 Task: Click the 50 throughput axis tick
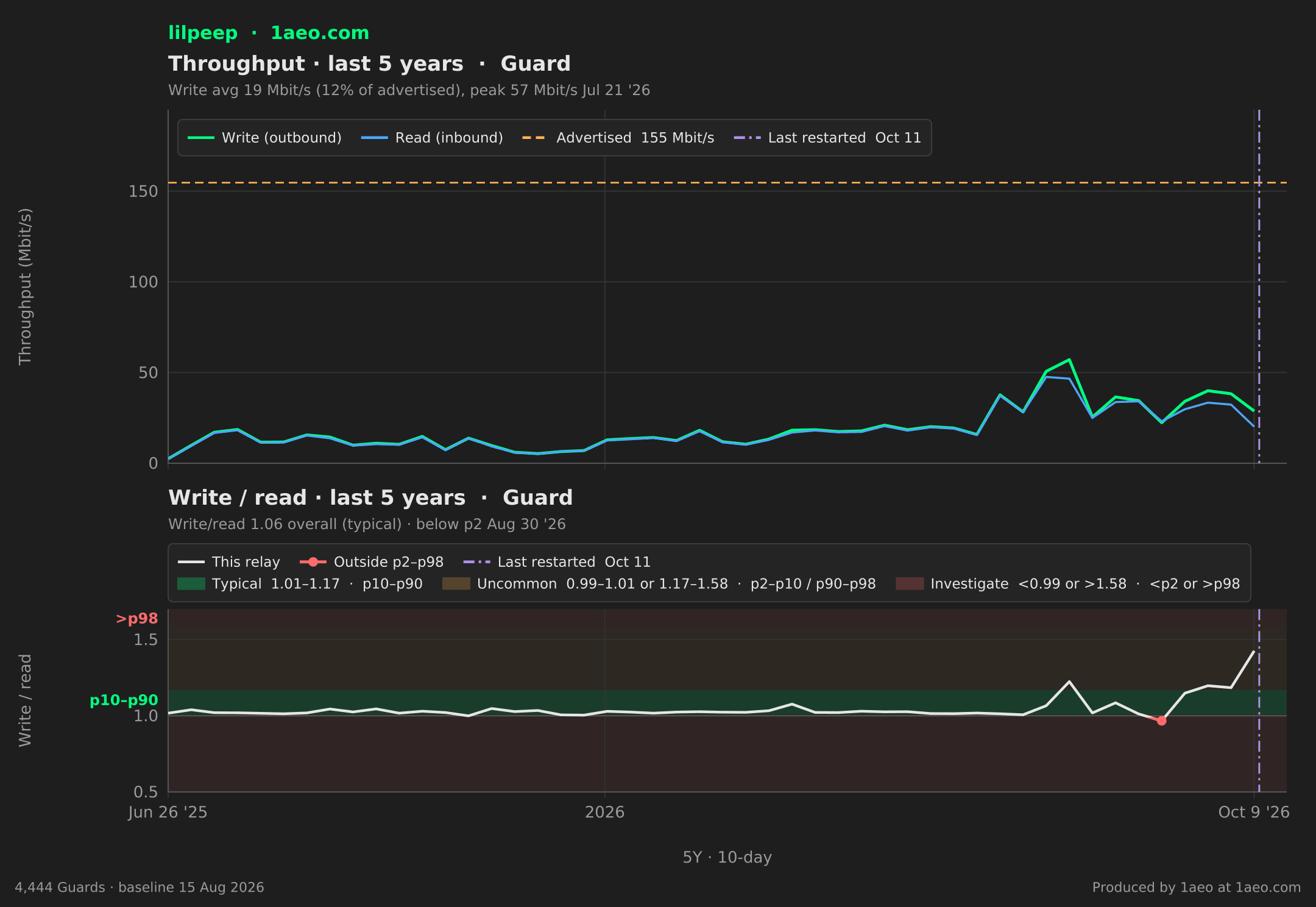pyautogui.click(x=148, y=373)
